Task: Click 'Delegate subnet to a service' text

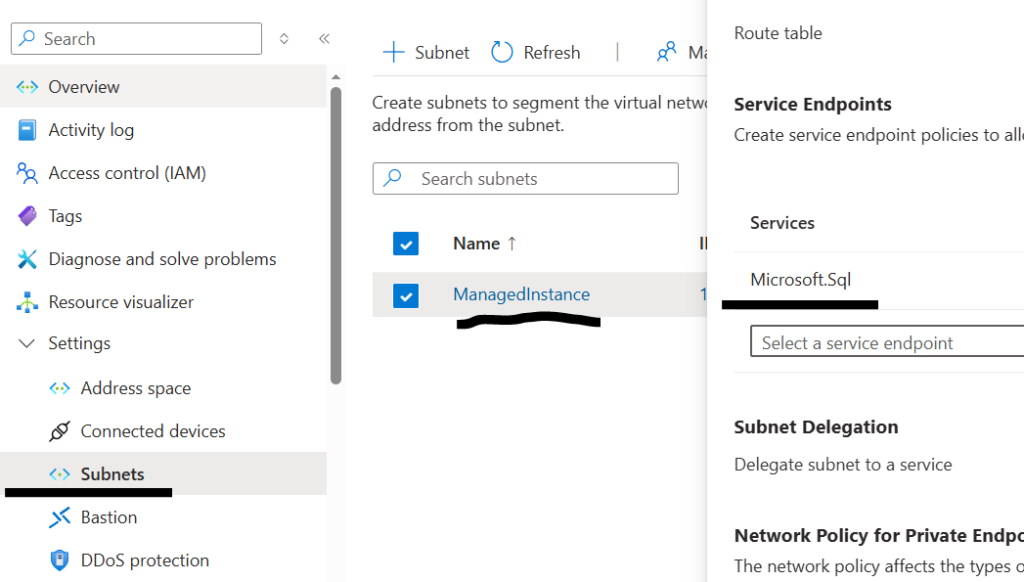Action: click(843, 464)
